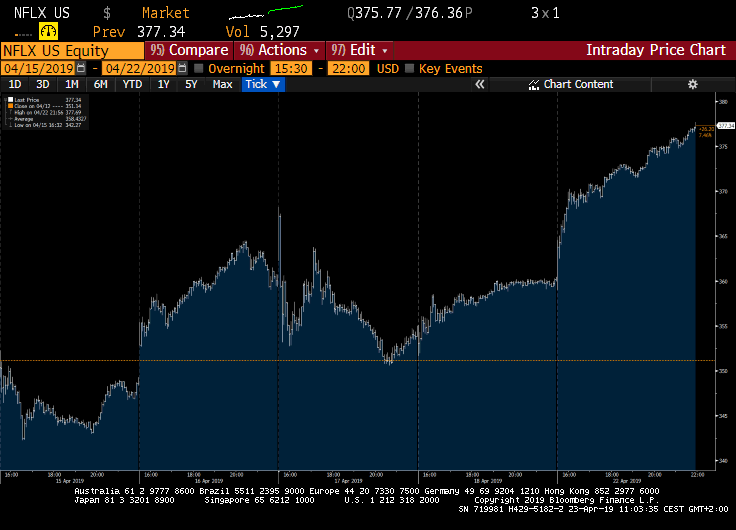Click the yellow gauge indicator icon
This screenshot has height=530, width=736.
click(x=48, y=31)
